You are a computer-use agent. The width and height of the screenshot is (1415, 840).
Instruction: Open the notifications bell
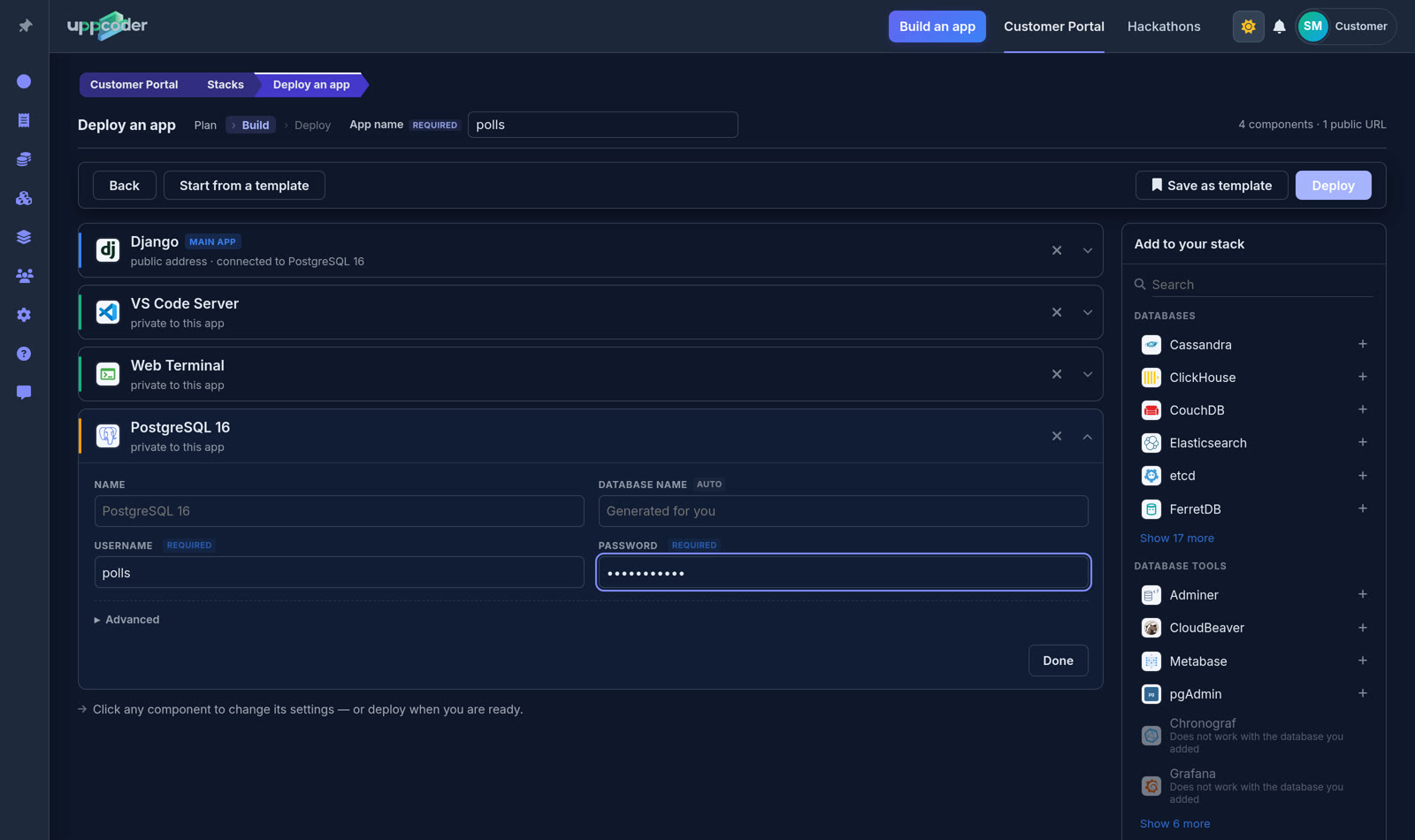tap(1279, 27)
